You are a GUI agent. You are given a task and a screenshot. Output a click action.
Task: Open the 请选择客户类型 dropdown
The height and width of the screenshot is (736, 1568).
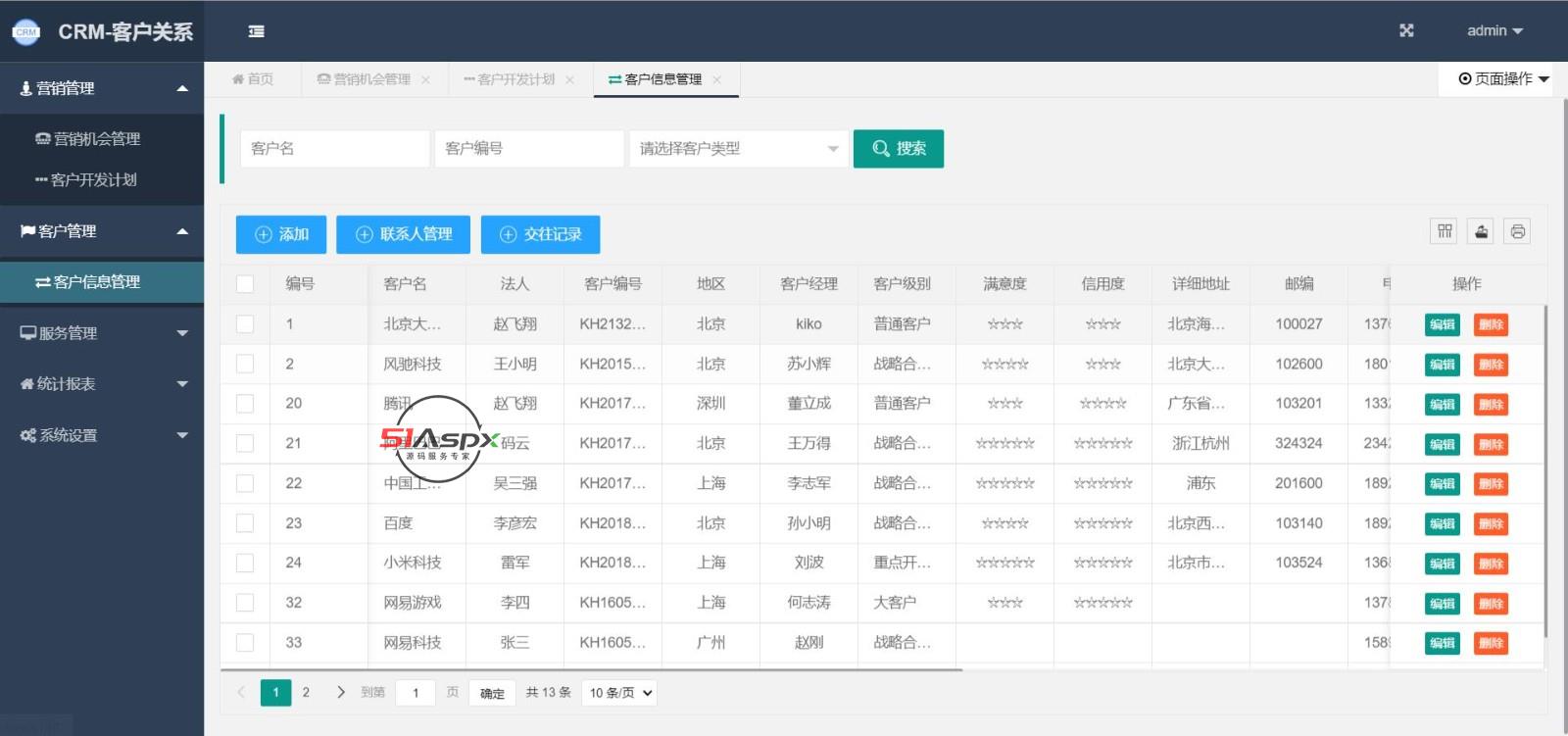[739, 149]
